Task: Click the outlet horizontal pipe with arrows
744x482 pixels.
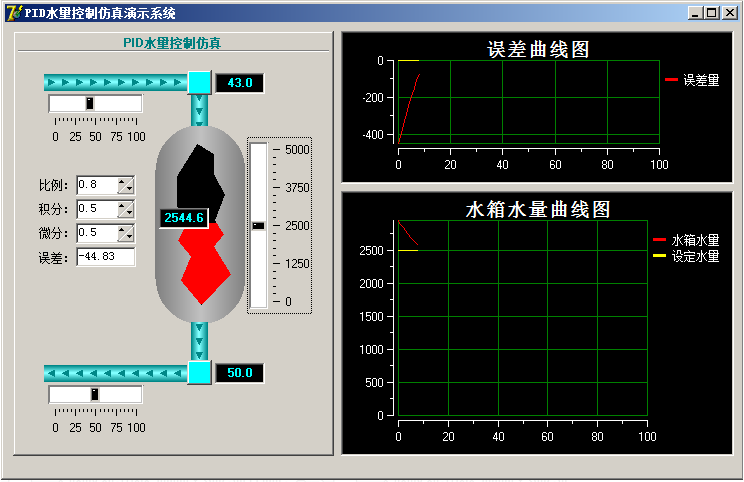Action: [116, 373]
